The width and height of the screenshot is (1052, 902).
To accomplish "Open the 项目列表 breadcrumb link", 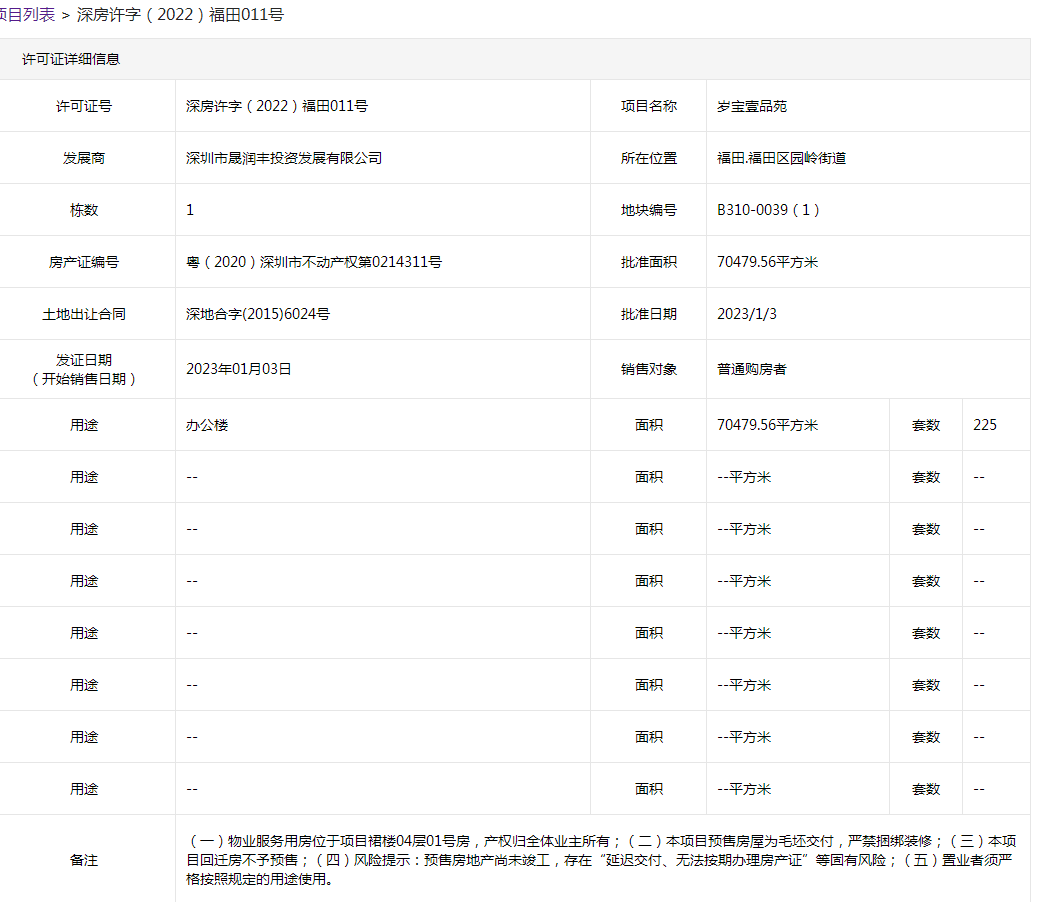I will coord(27,16).
